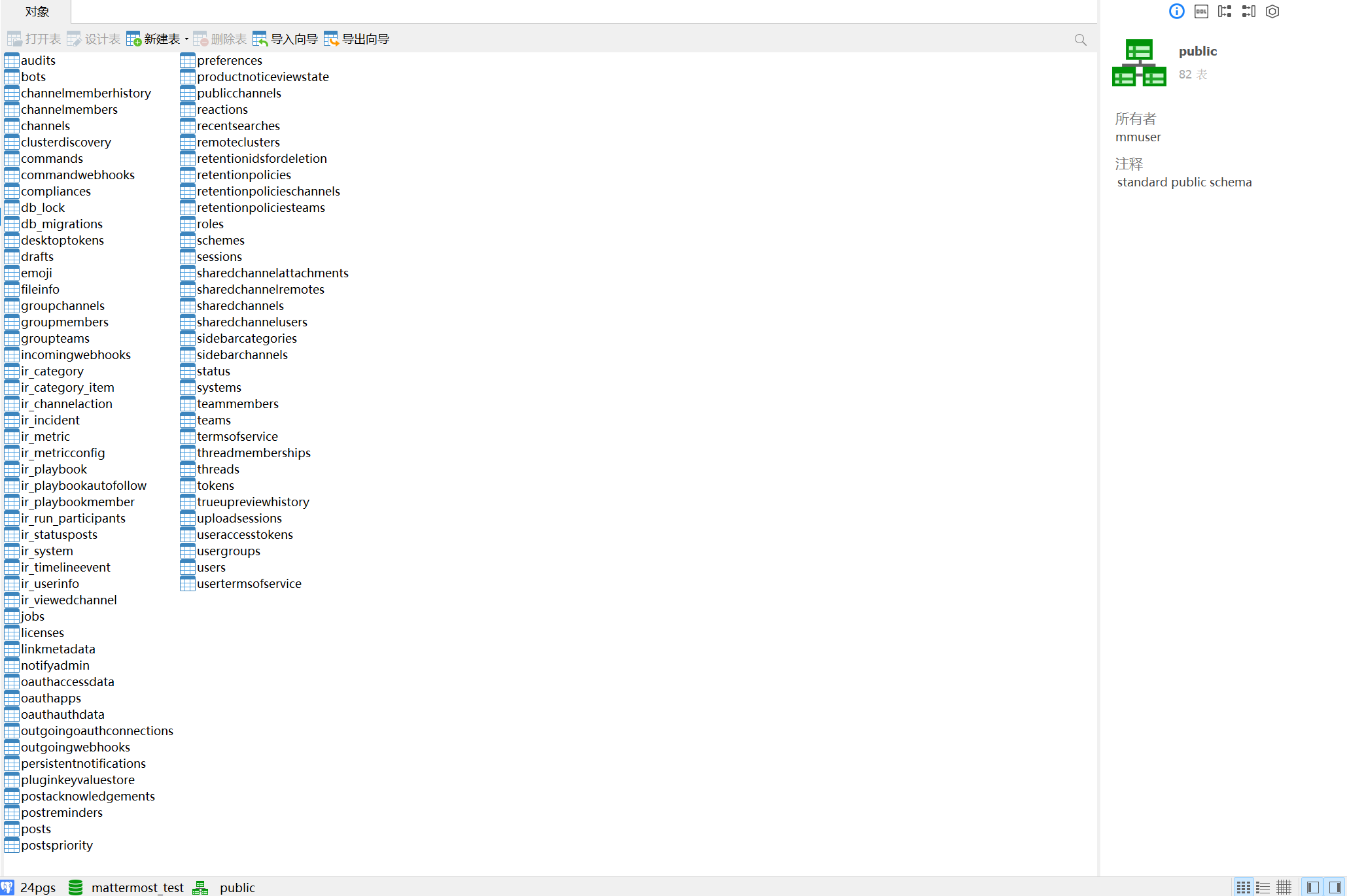
Task: Switch to icon list view mode
Action: coord(1243,887)
